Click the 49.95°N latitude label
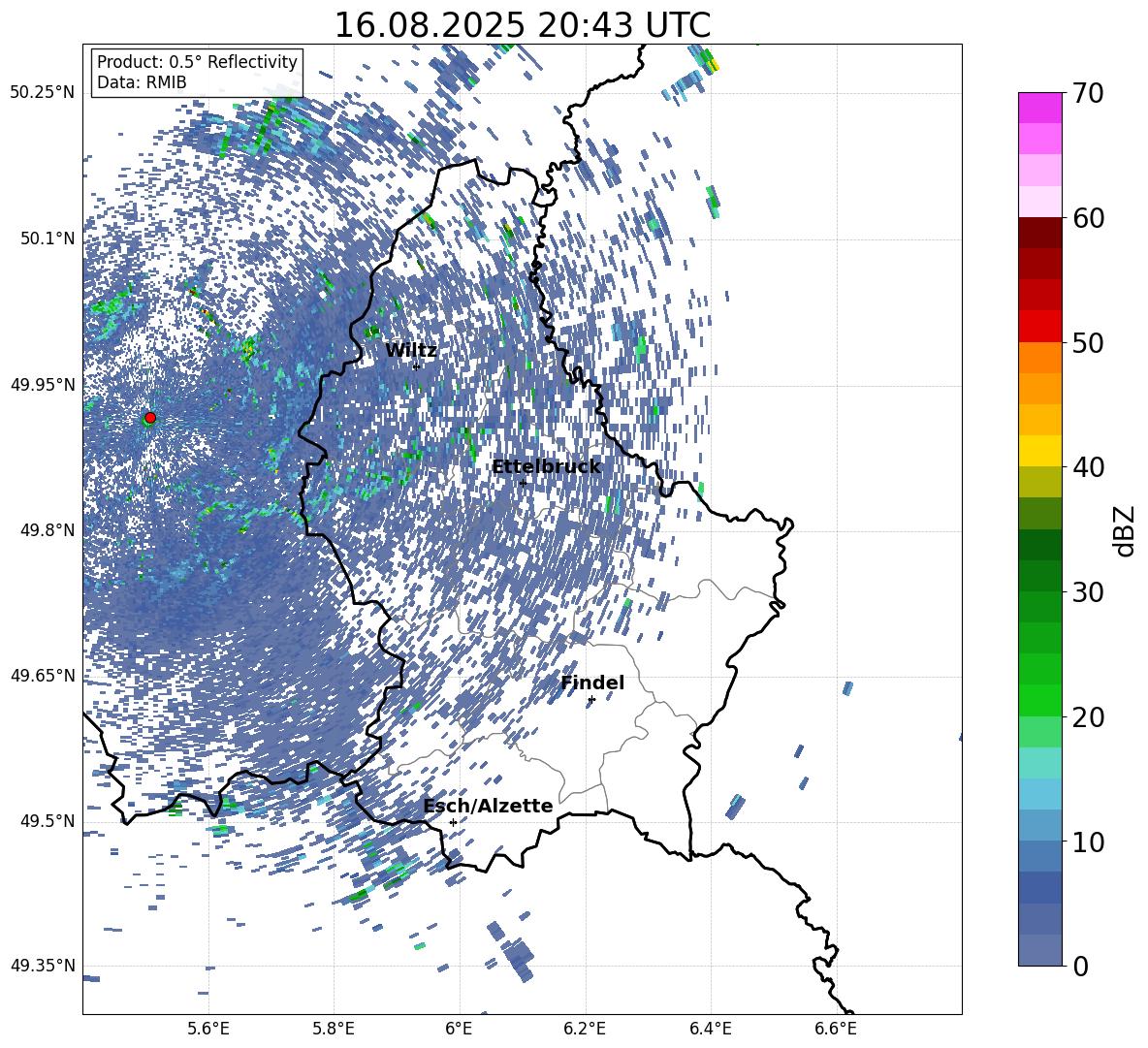 point(43,384)
